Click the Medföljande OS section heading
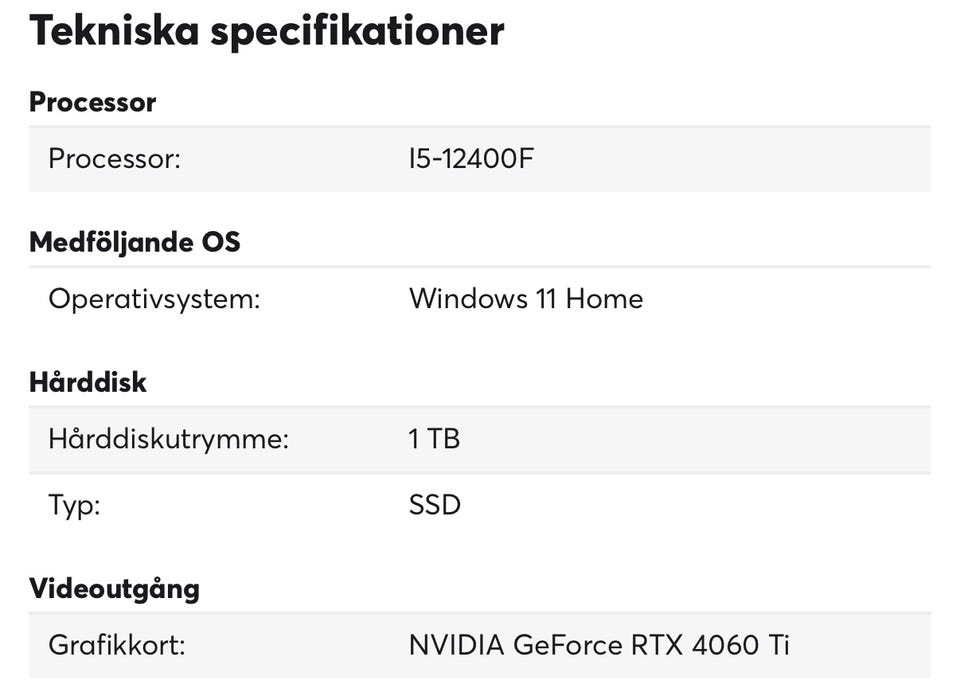Viewport: 960px width, 696px height. pos(134,242)
